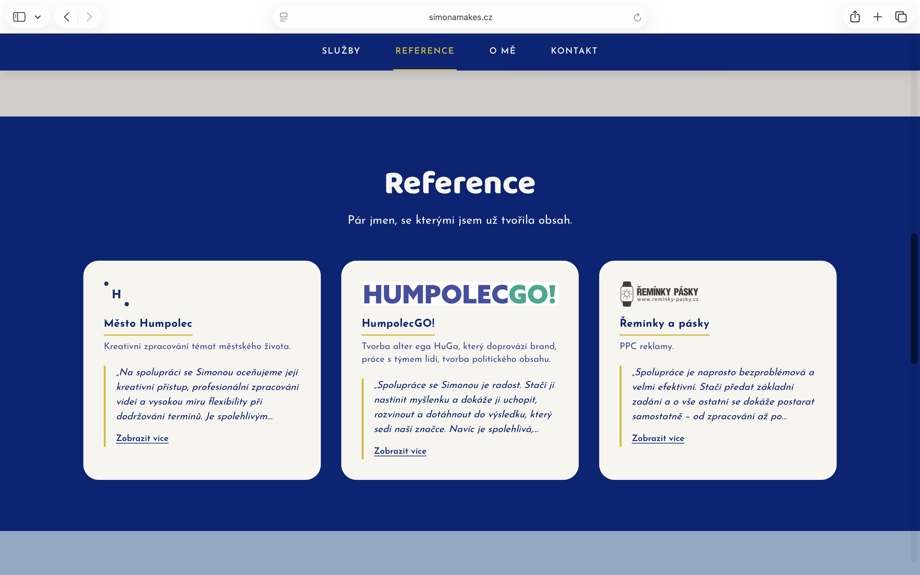Click the HUMPOLECGO! logo image
The image size is (920, 575).
point(460,294)
